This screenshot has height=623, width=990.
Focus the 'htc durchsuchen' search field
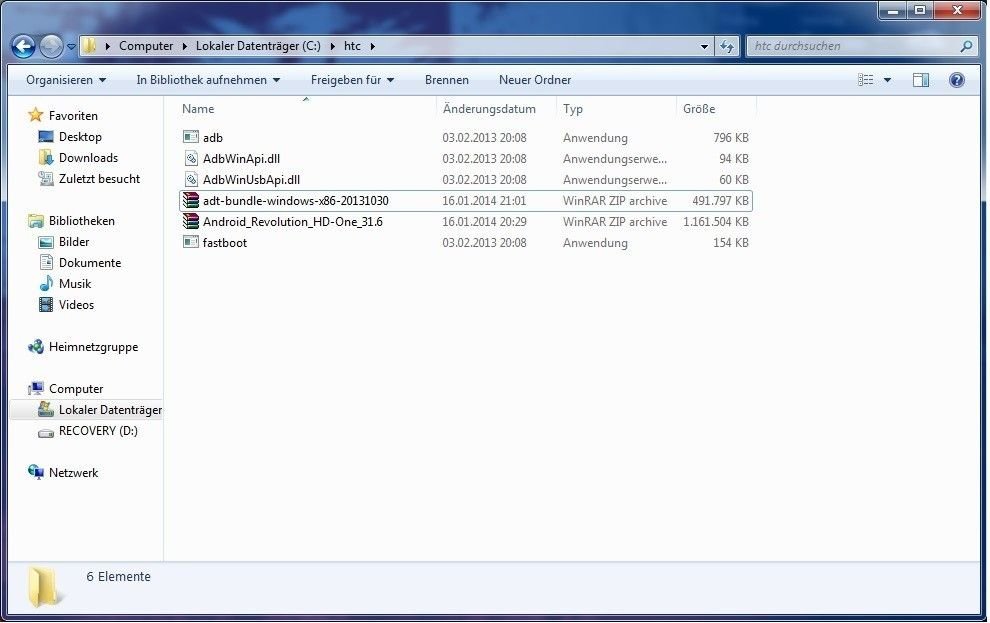tap(852, 46)
